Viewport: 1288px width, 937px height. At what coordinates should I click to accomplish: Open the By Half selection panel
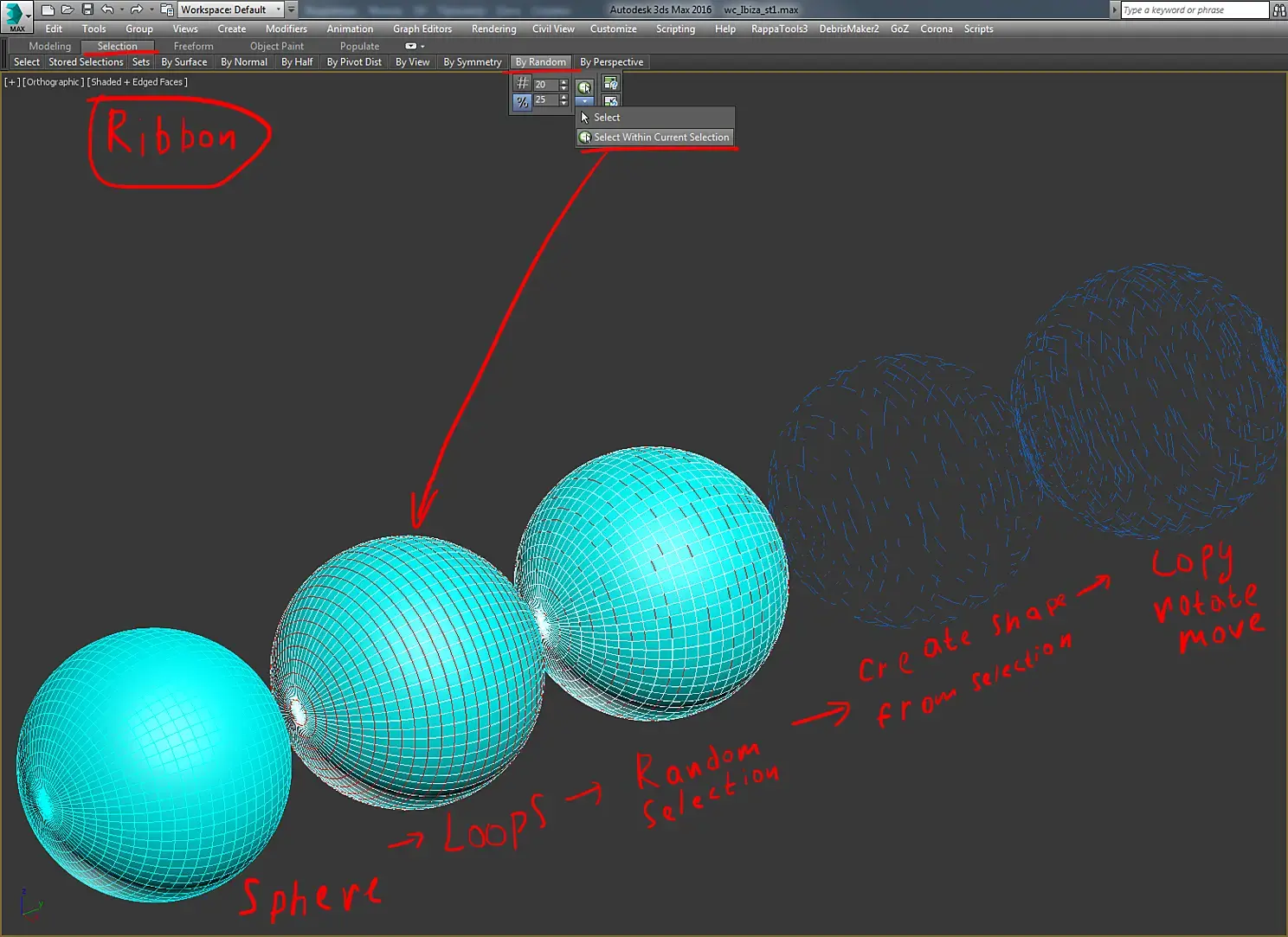coord(297,62)
